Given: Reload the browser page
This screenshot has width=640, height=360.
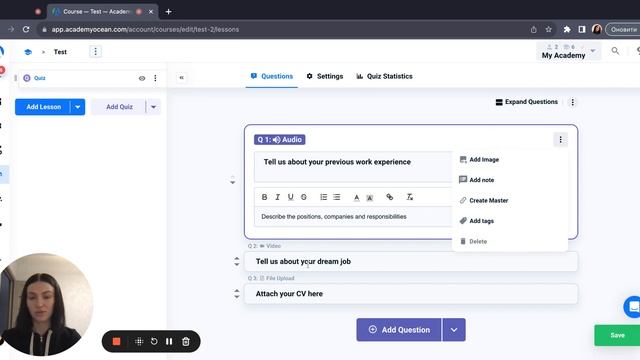Looking at the screenshot, I should point(26,29).
